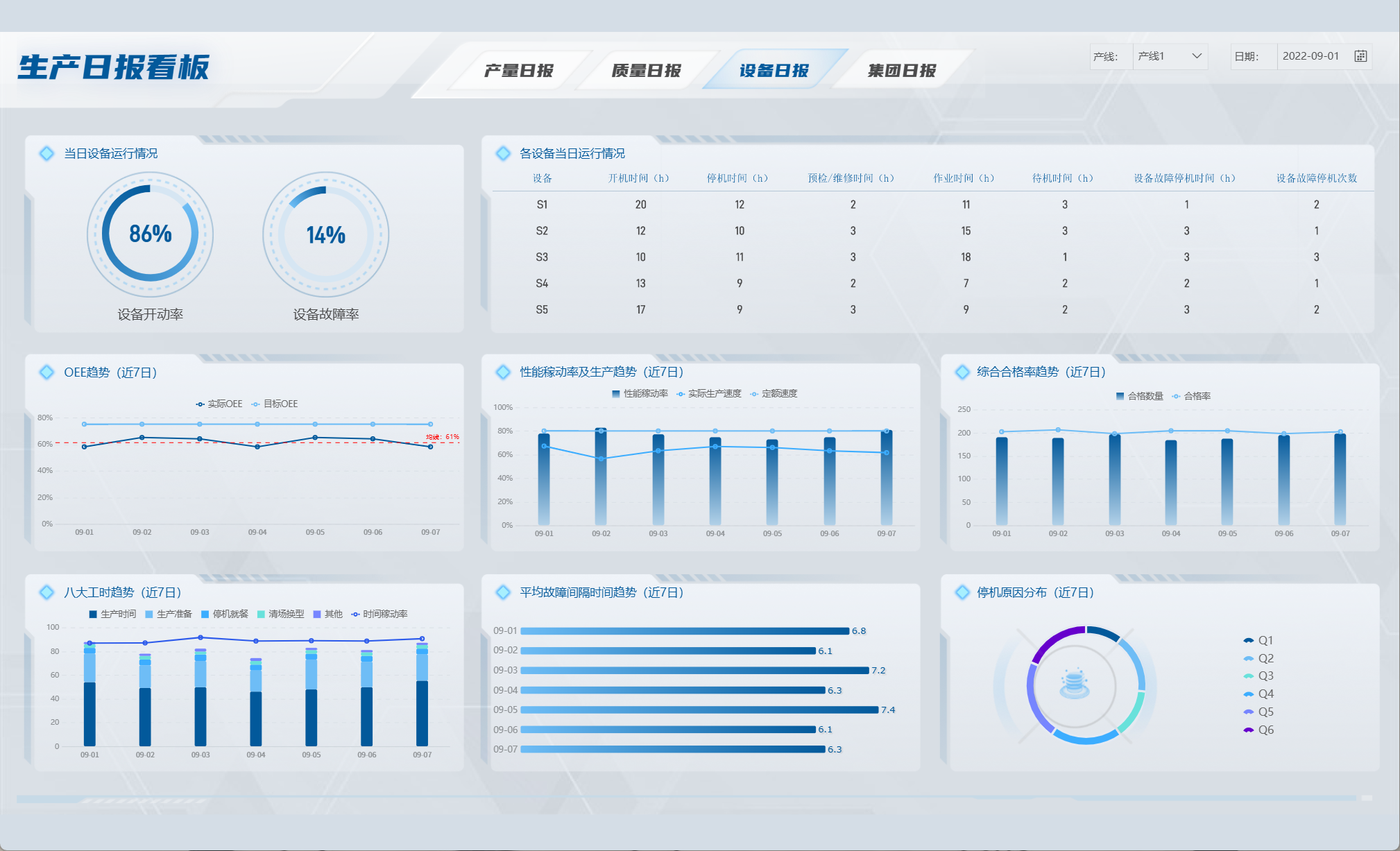Open the date calendar picker icon
Image resolution: width=1400 pixels, height=851 pixels.
point(1360,56)
